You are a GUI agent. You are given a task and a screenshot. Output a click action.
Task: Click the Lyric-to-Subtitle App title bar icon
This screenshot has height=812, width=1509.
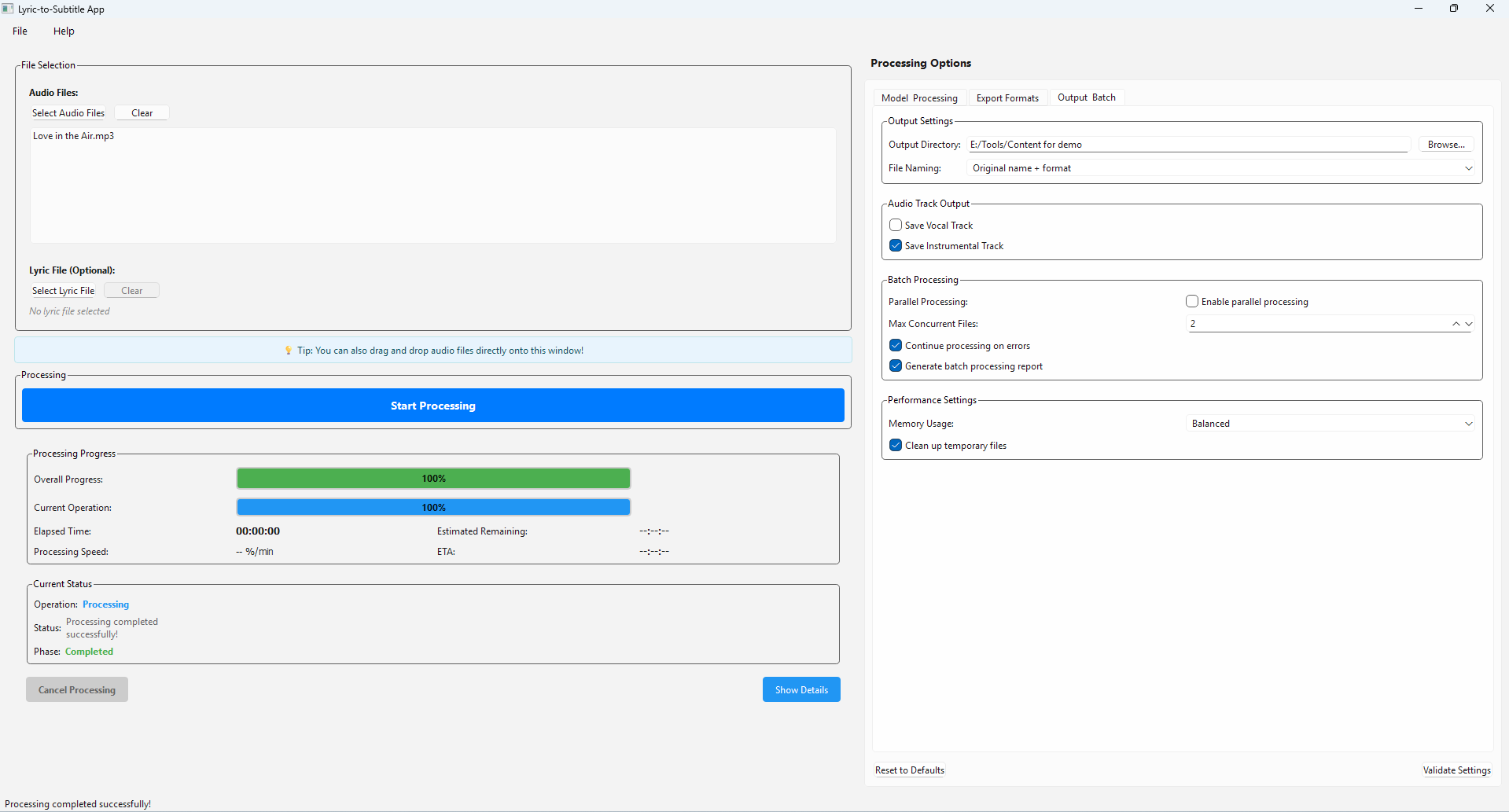(x=8, y=9)
